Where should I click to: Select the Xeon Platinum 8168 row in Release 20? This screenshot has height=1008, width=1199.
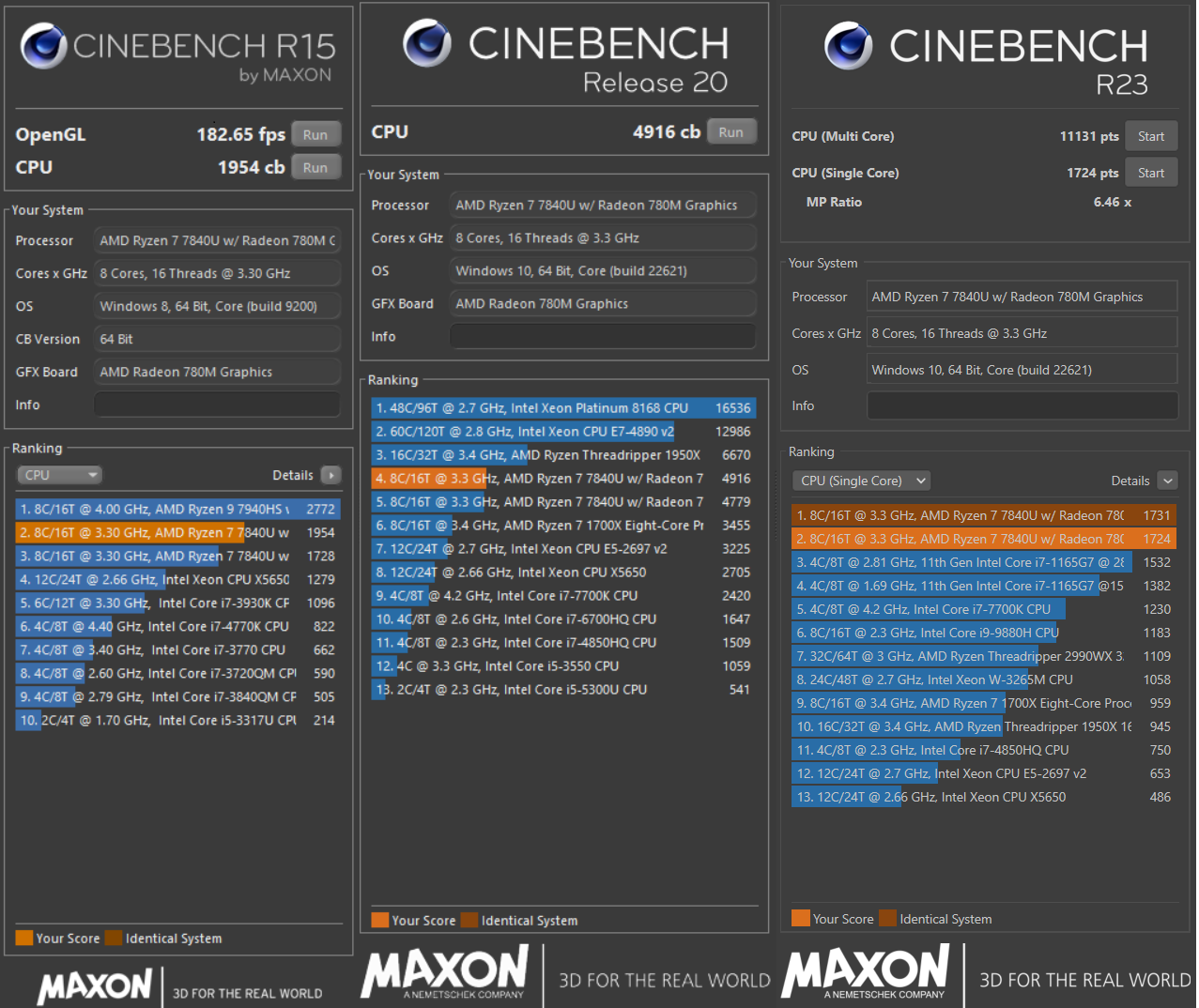[x=563, y=407]
